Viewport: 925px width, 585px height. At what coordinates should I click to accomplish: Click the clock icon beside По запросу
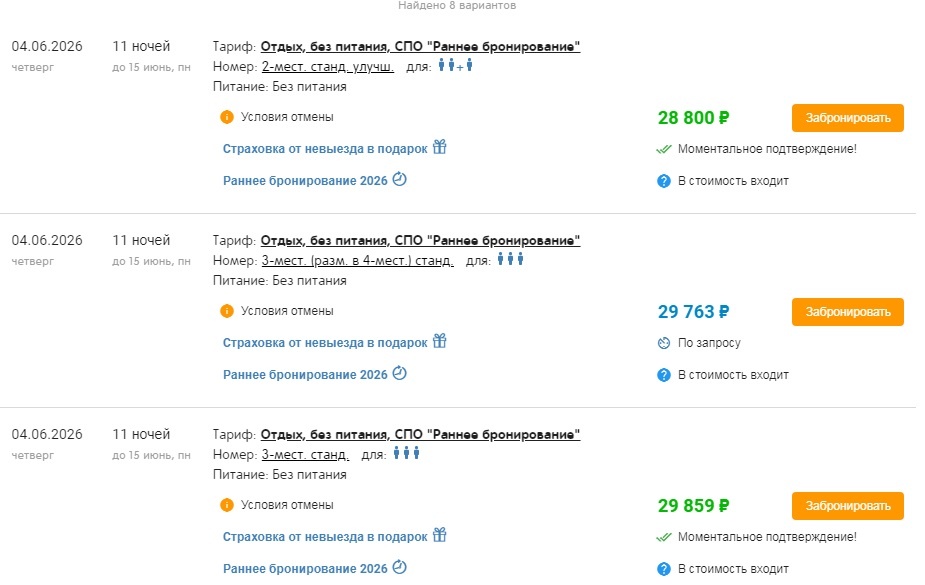(x=663, y=343)
